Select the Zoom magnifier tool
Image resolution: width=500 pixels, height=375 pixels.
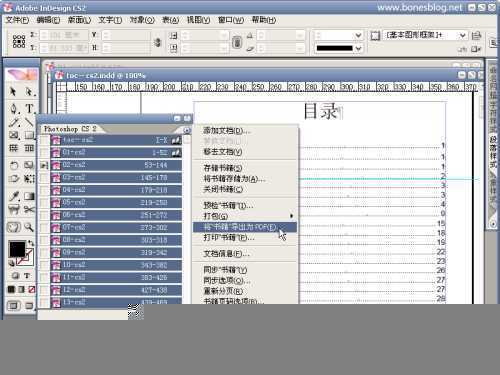click(29, 227)
